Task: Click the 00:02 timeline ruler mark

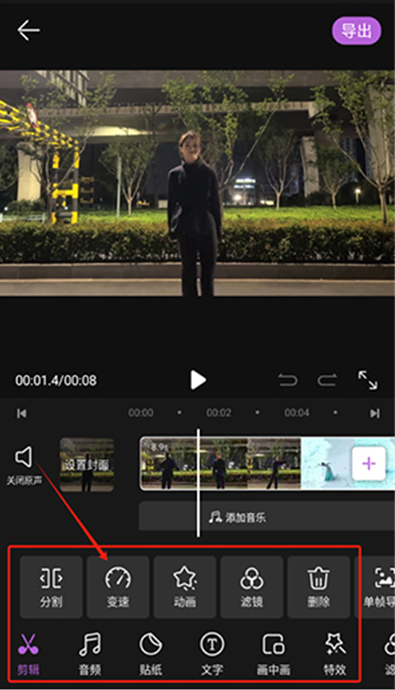Action: pos(219,413)
